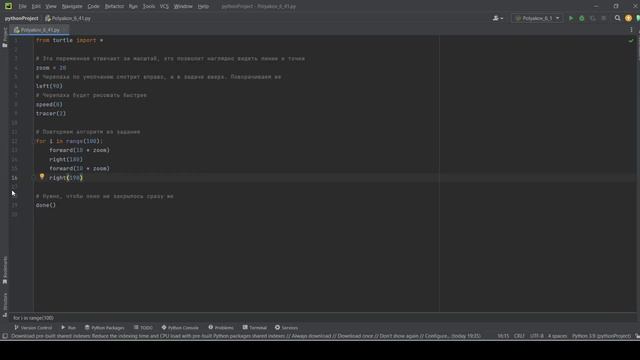
Task: Toggle tool window bars icon in status bar corner
Action: pyautogui.click(x=4, y=336)
